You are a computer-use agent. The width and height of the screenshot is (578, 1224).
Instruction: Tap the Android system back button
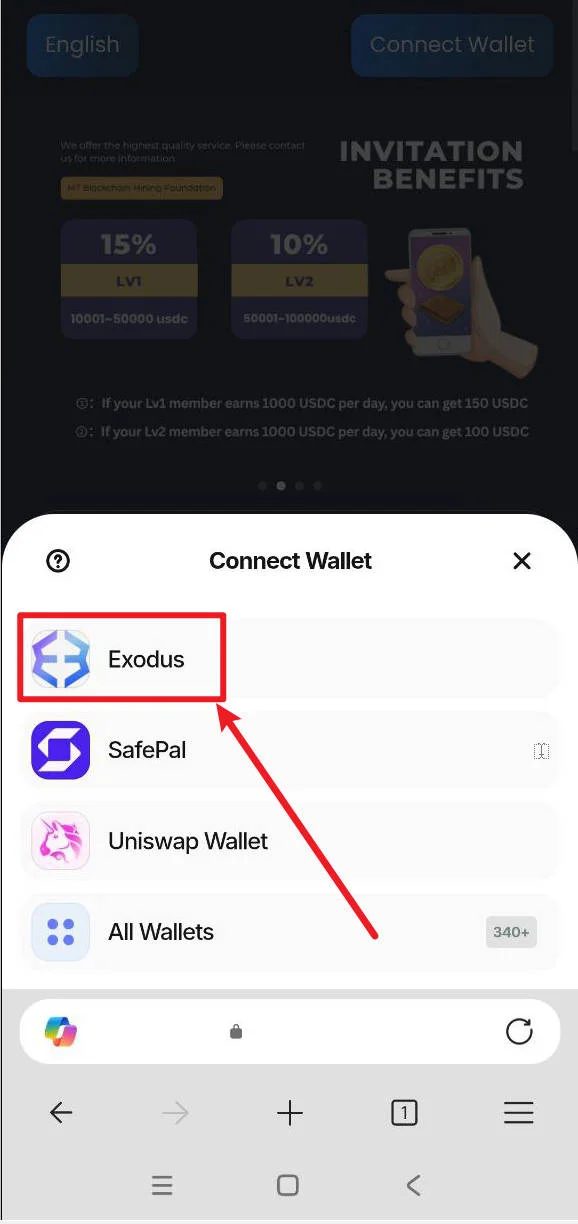[x=414, y=1185]
